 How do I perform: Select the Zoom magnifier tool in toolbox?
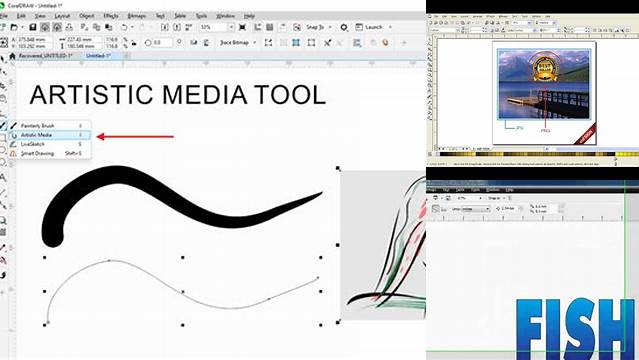click(x=3, y=221)
